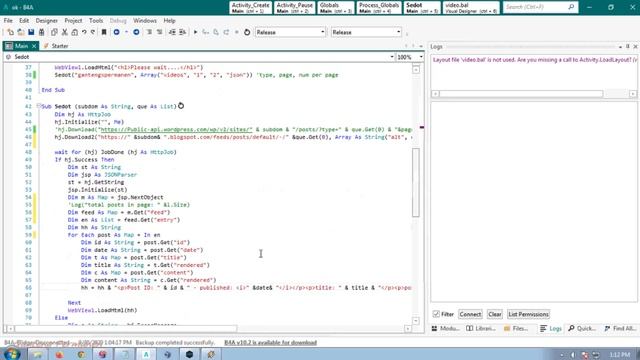Toggle bookmark with the bookmark icon

click(104, 32)
